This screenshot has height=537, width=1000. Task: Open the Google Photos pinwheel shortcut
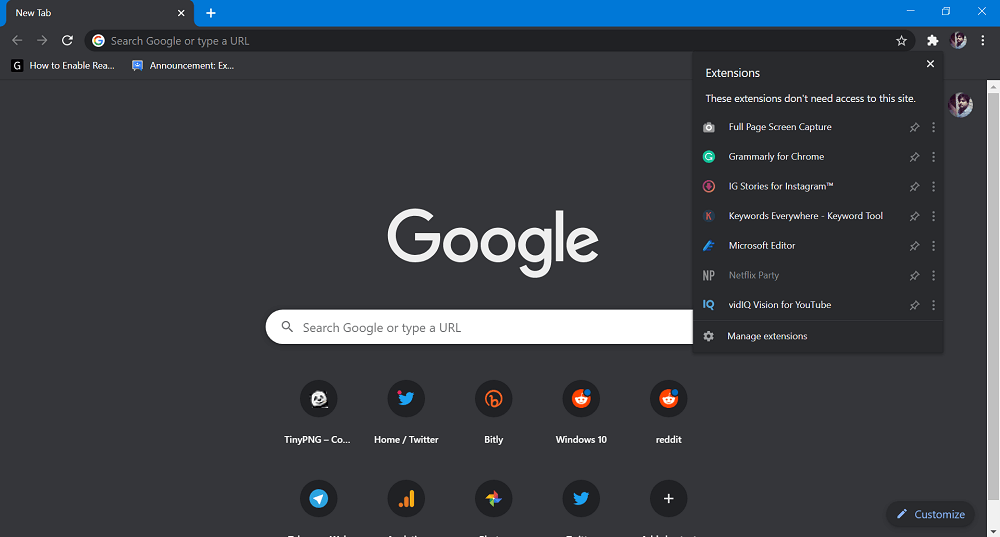point(493,499)
